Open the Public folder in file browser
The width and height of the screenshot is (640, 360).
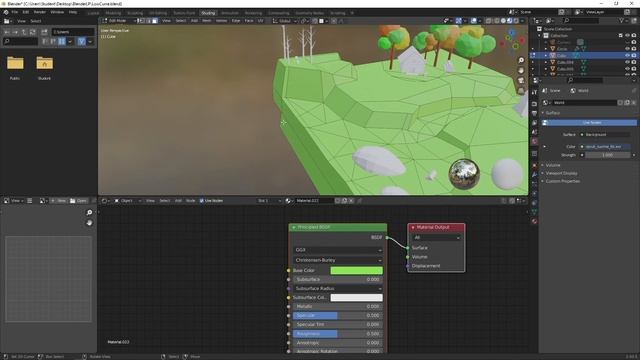click(x=15, y=67)
